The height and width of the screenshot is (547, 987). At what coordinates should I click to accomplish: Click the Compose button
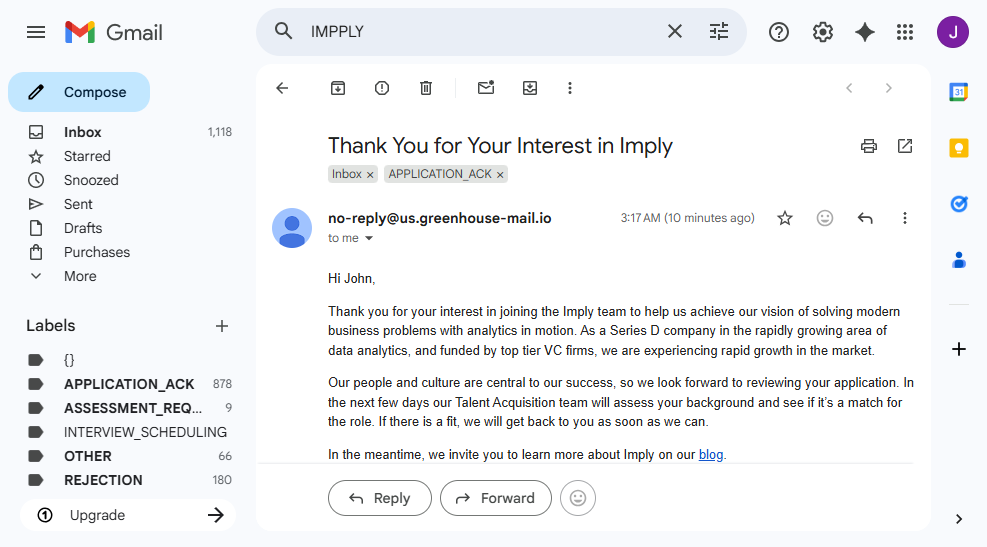pos(79,92)
